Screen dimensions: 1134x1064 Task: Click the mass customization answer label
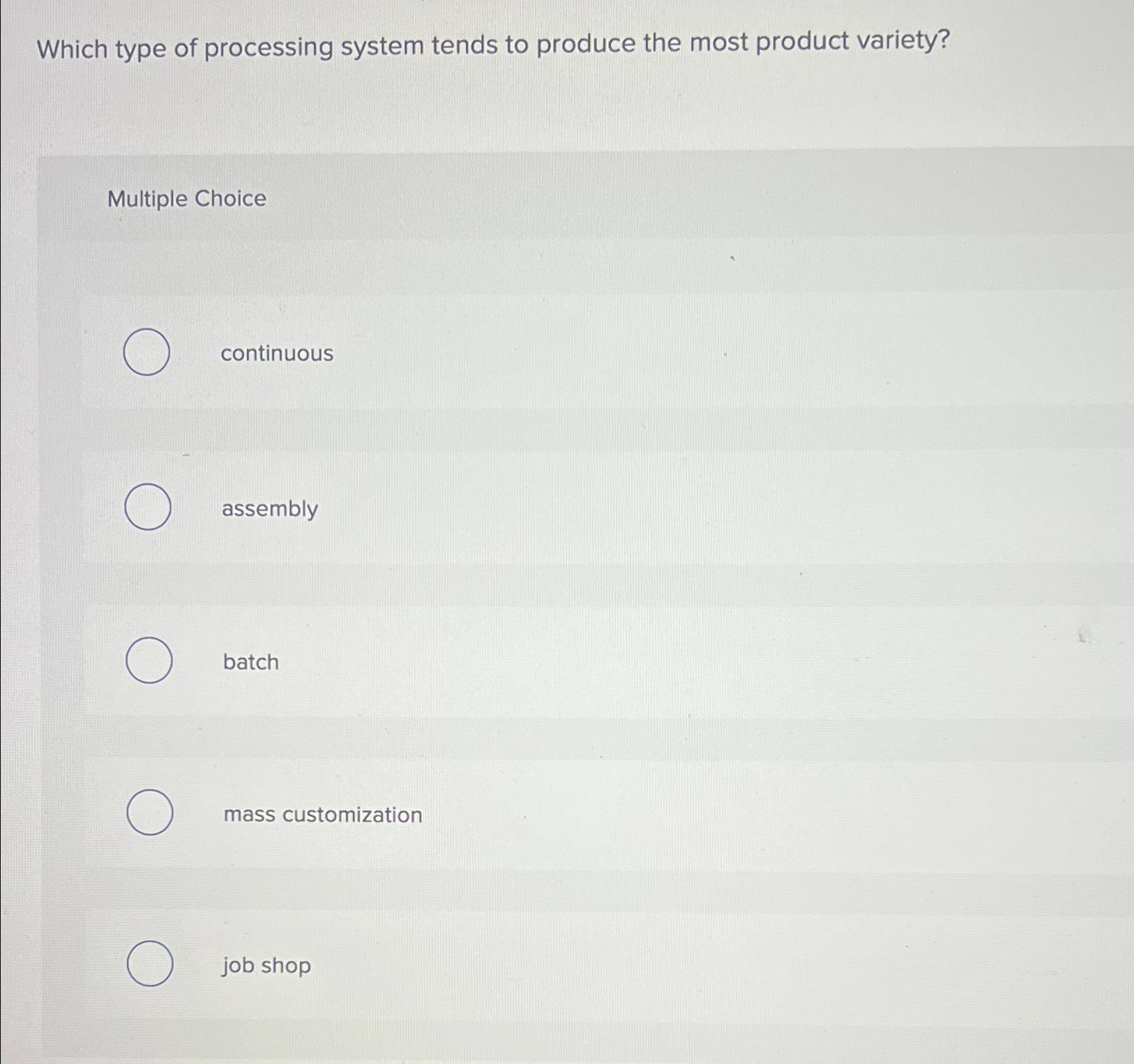tap(322, 814)
